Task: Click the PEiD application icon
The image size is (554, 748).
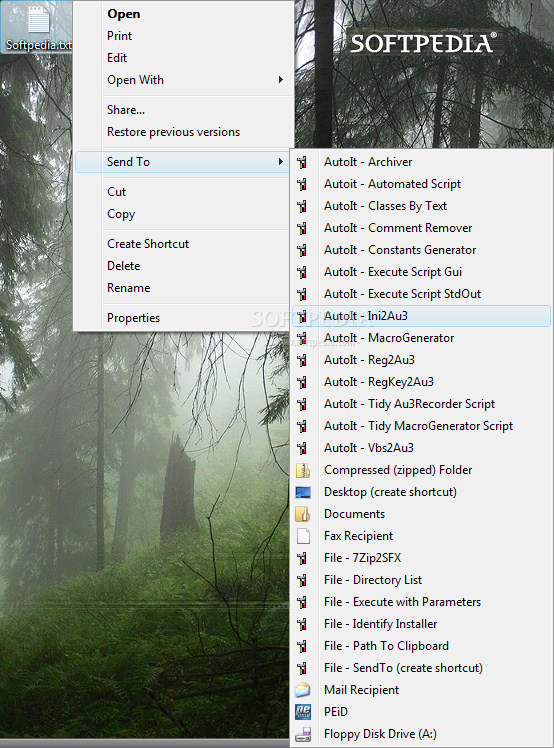Action: [x=303, y=712]
